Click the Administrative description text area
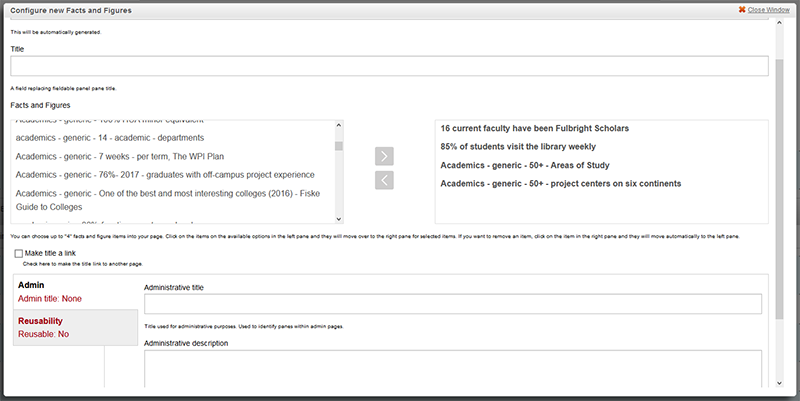 tap(453, 366)
